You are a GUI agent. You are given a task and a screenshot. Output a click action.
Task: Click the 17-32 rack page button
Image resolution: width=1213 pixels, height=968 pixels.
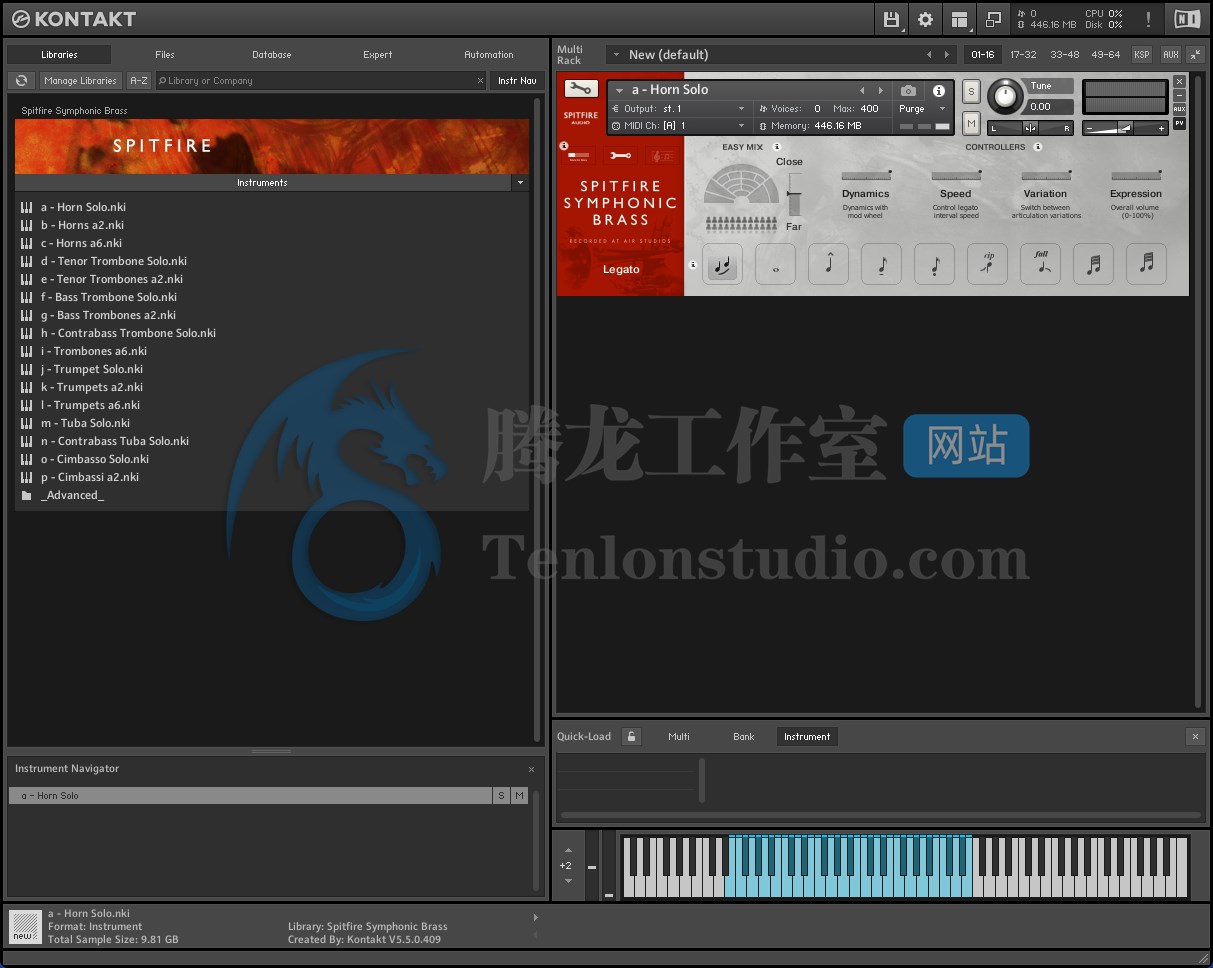click(1024, 55)
